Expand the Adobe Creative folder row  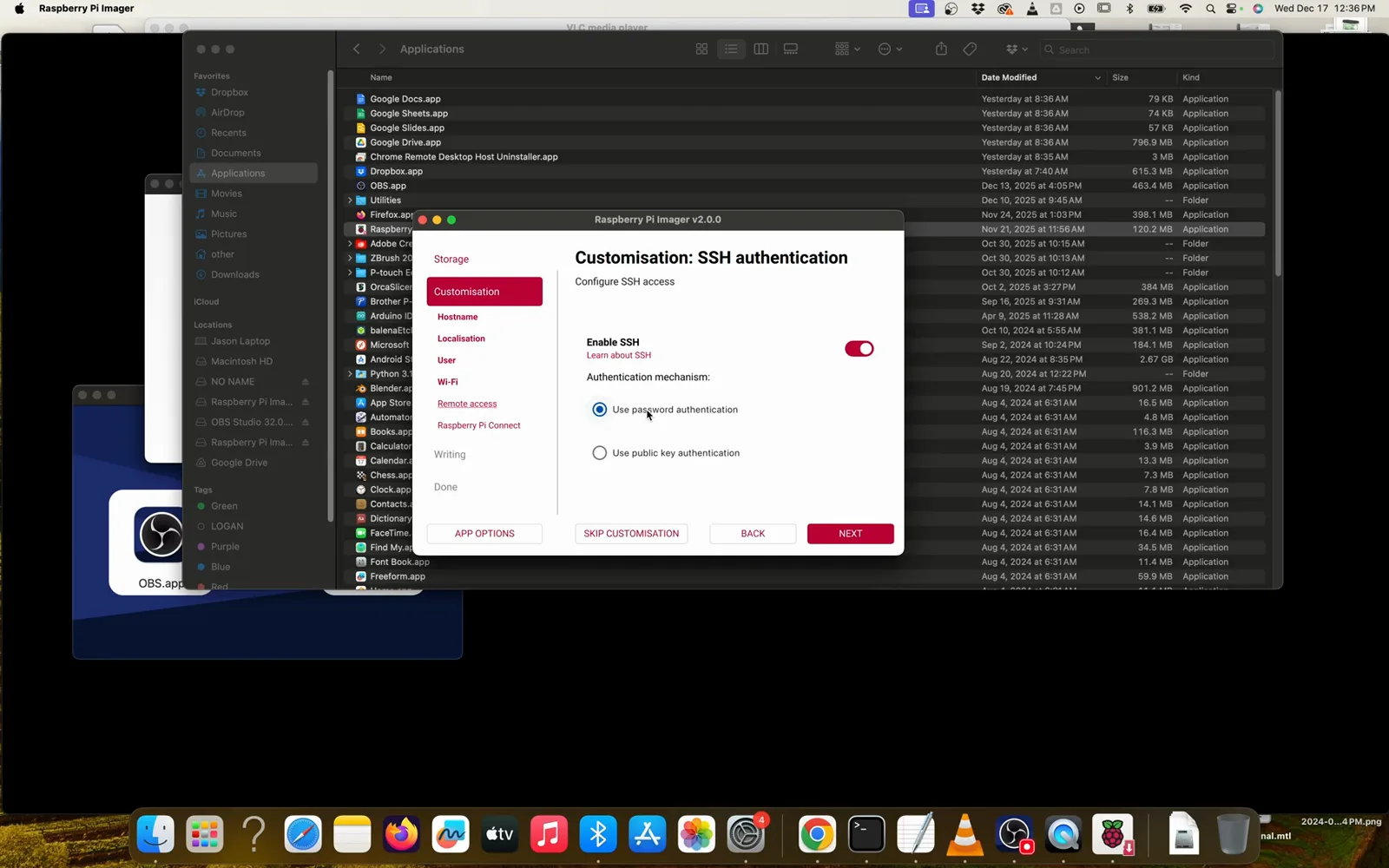coord(350,244)
